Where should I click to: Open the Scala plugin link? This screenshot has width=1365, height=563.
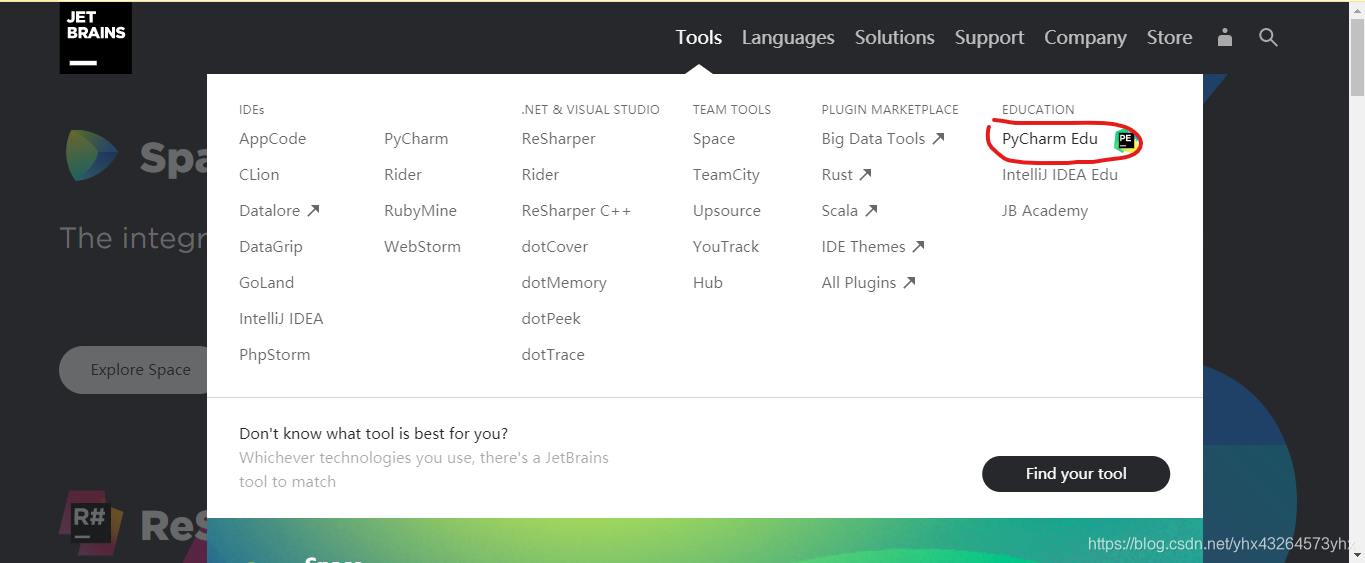tap(840, 211)
